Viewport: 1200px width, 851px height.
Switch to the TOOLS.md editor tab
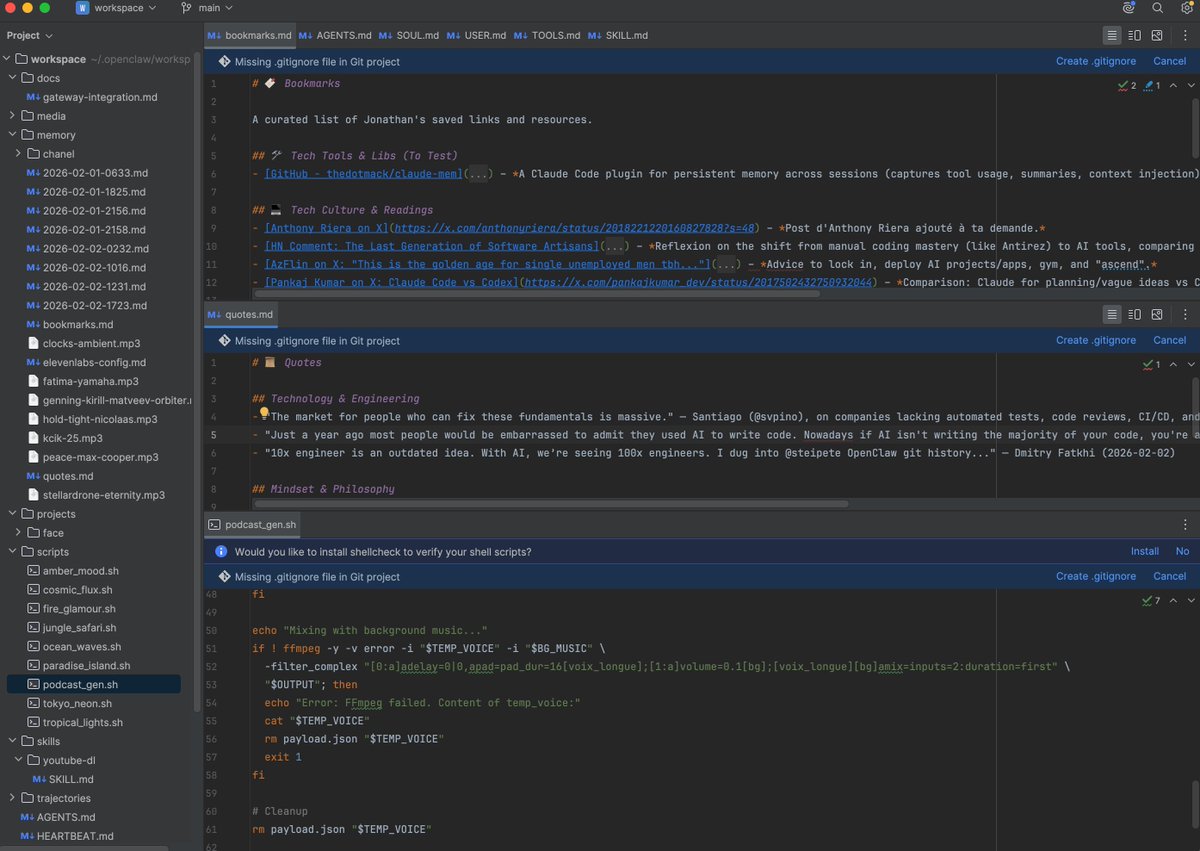[547, 35]
